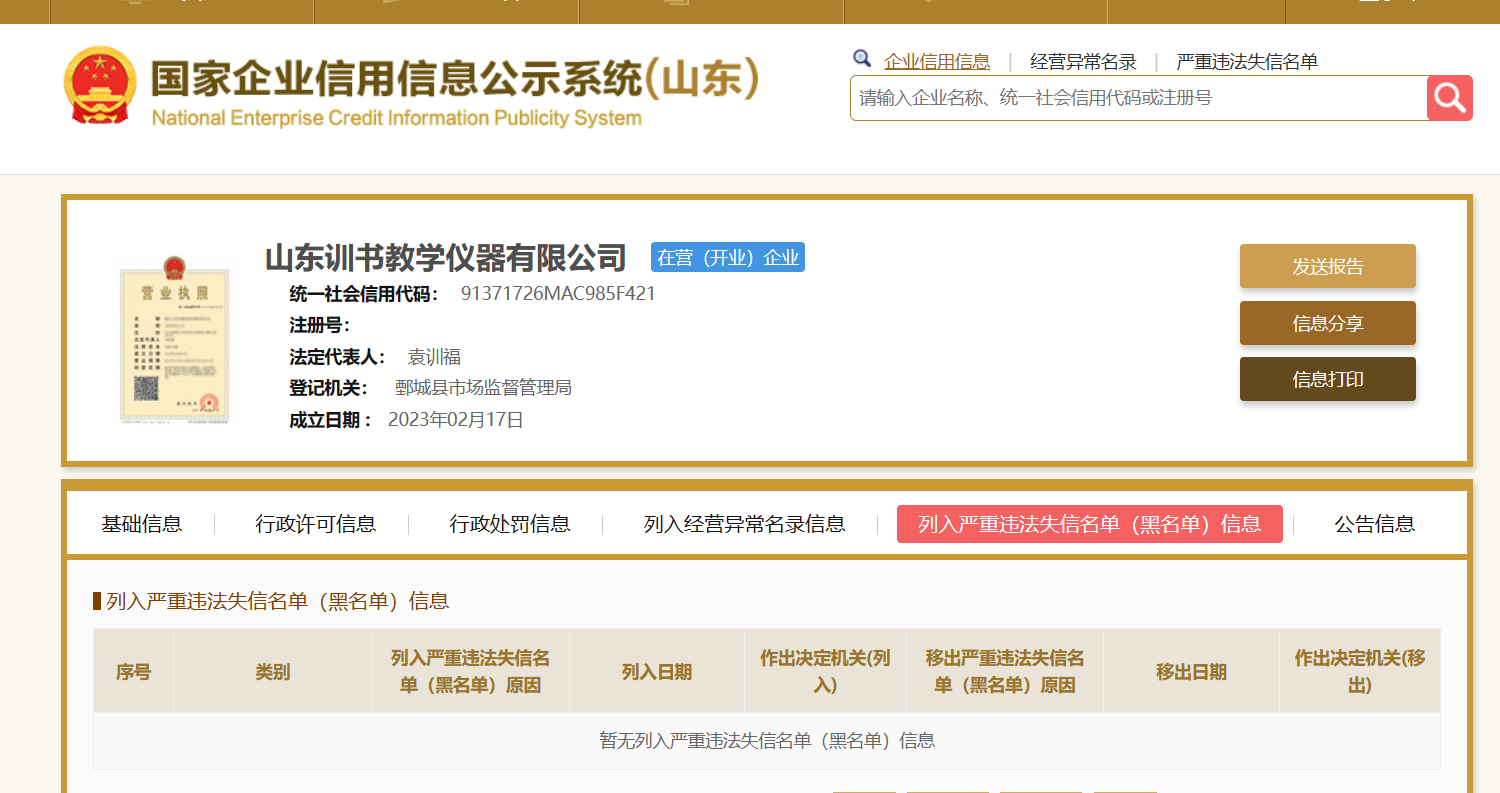Select the 企业信用信息 search category
1500x793 pixels.
pyautogui.click(x=937, y=62)
